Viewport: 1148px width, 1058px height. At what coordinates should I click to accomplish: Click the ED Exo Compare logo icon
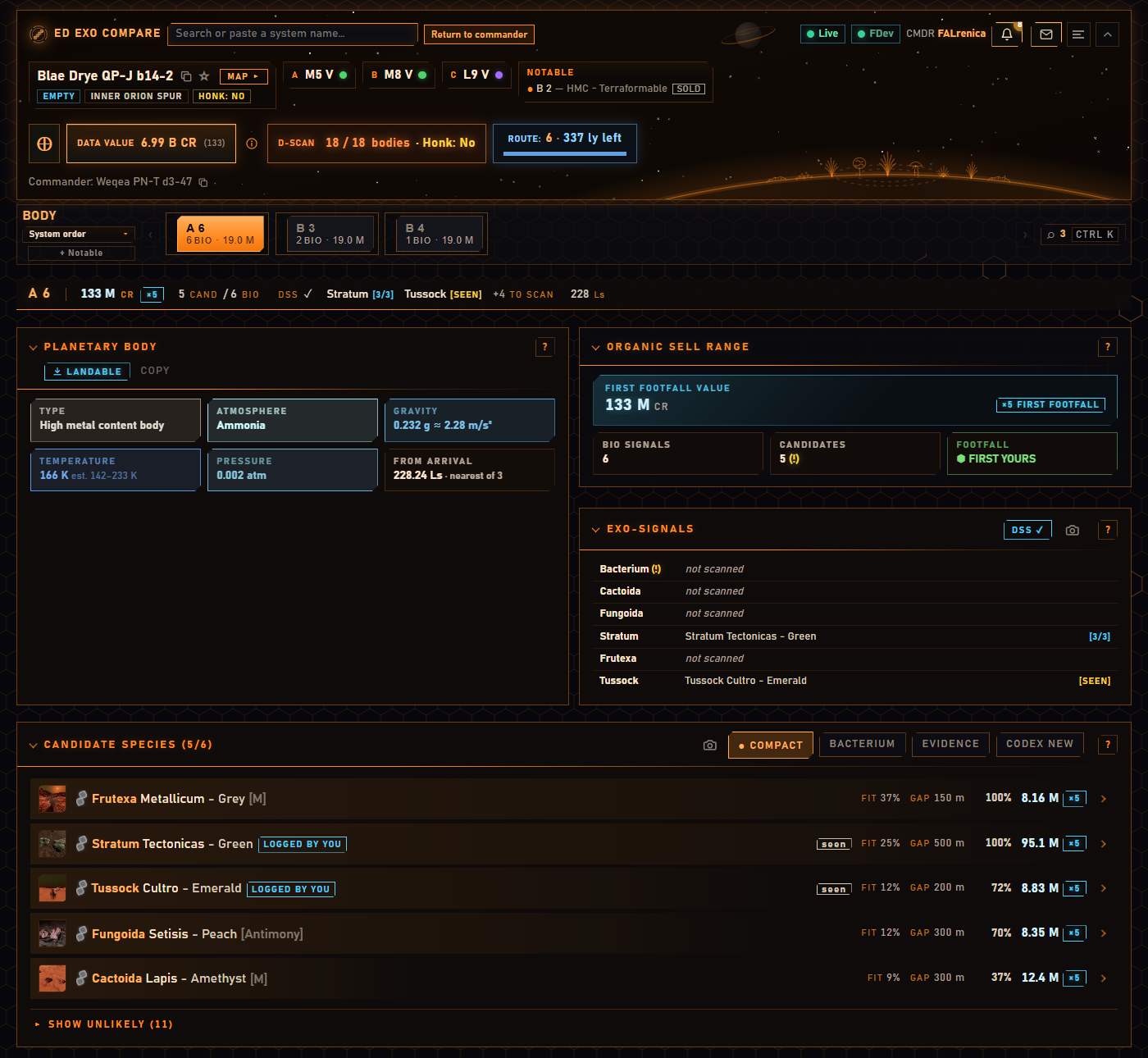(x=38, y=34)
